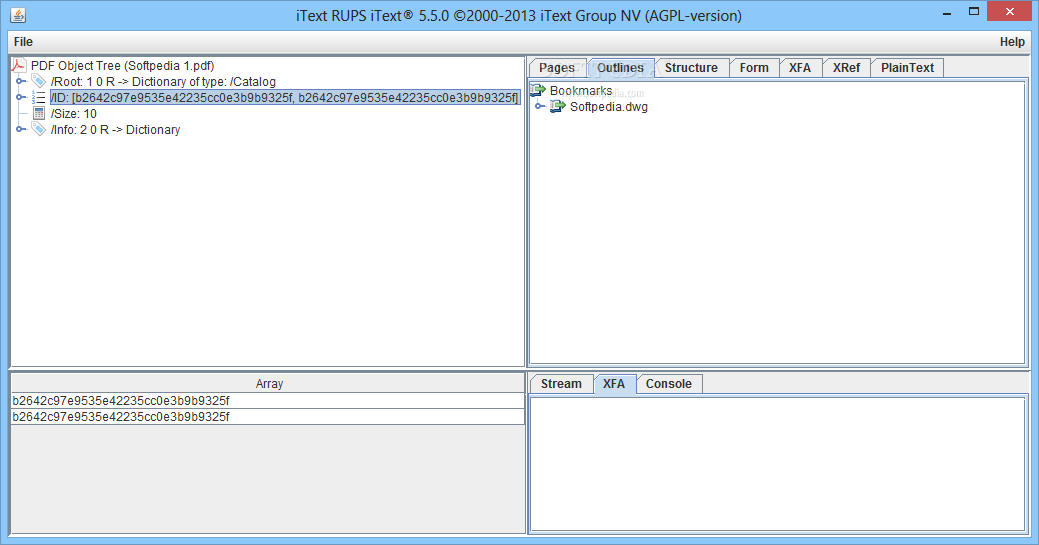Click the PDF icon beside PDF Object Tree
The image size is (1039, 545).
[x=19, y=65]
